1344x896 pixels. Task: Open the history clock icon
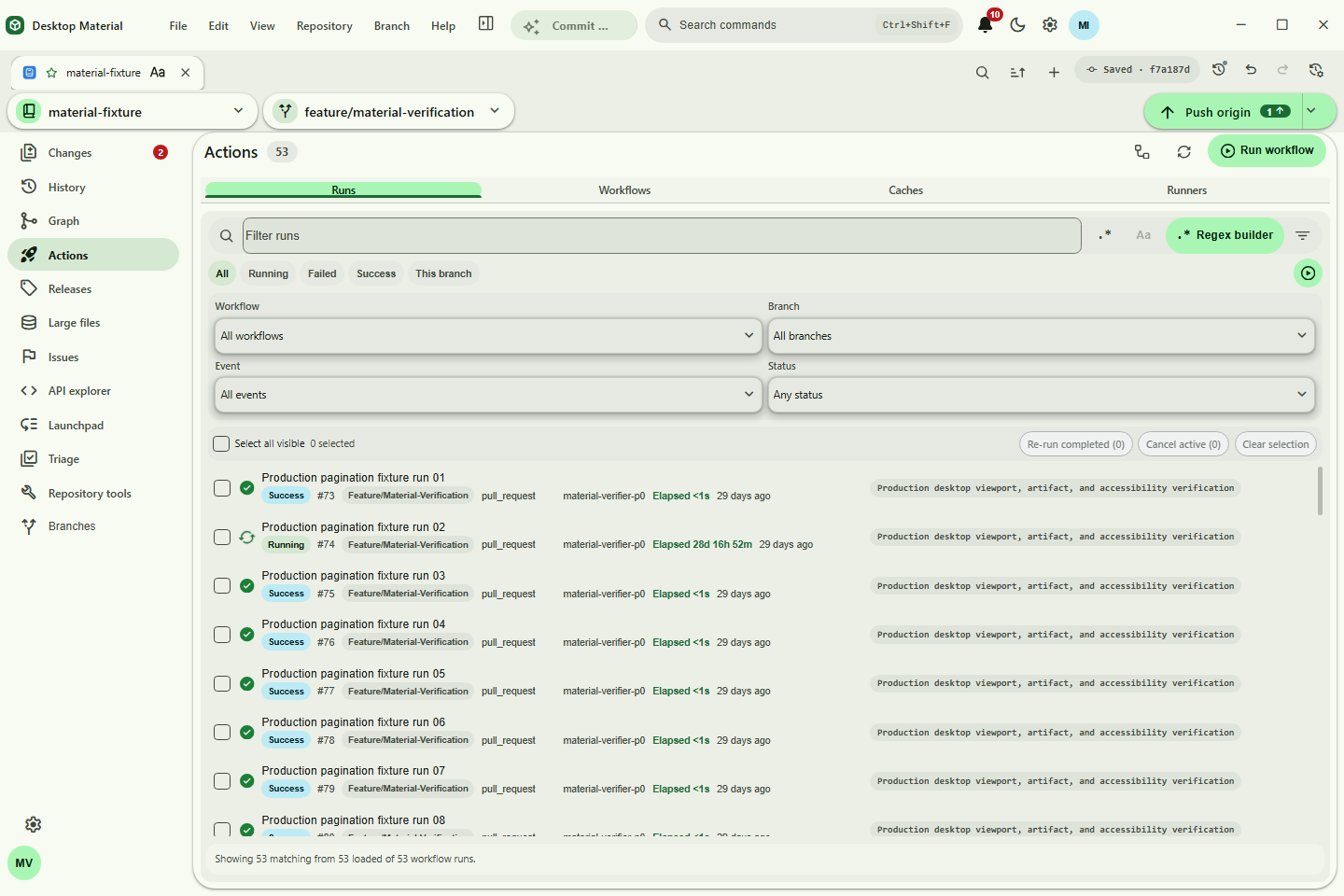[x=1219, y=69]
